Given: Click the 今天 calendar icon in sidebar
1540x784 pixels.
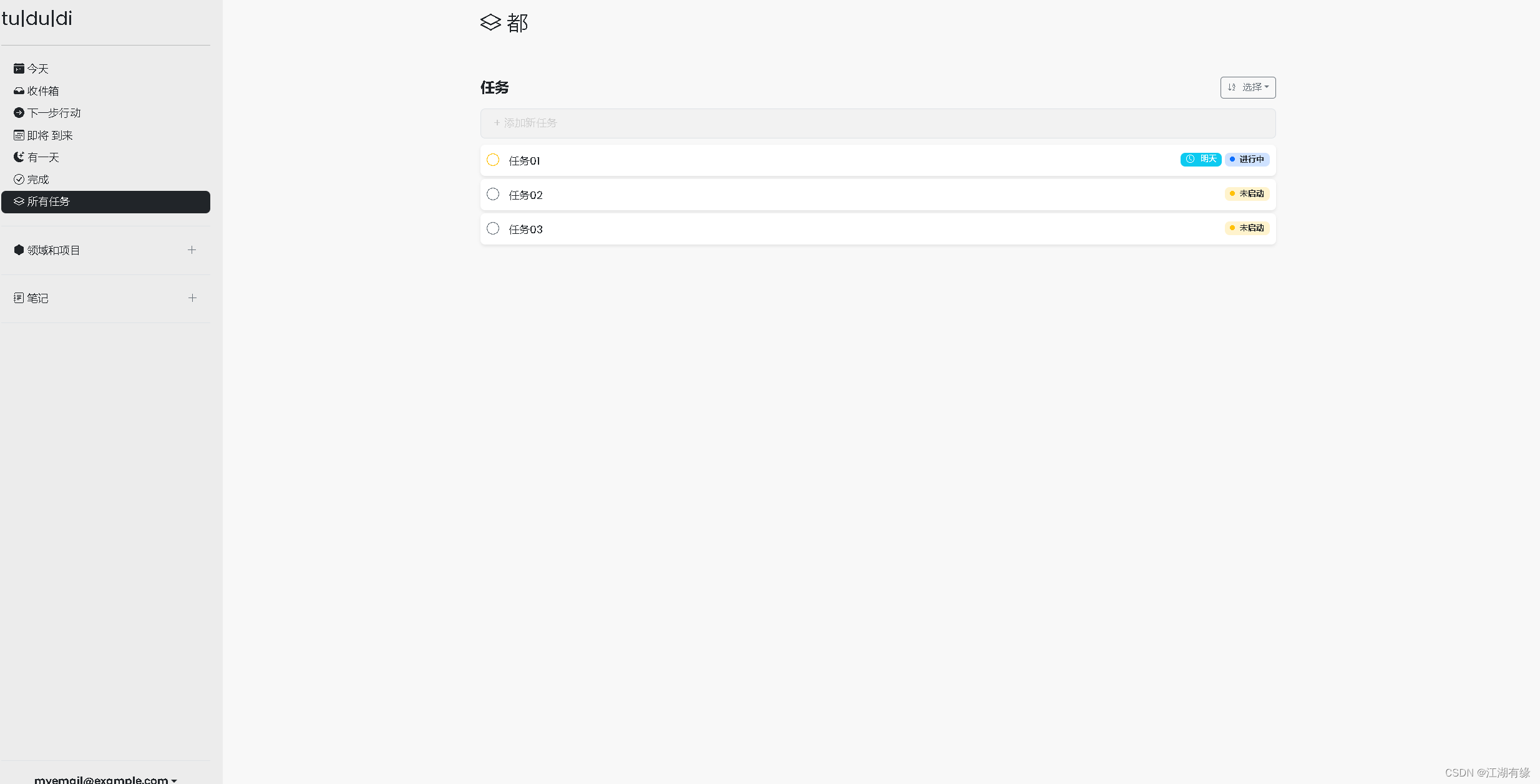Looking at the screenshot, I should [x=19, y=69].
